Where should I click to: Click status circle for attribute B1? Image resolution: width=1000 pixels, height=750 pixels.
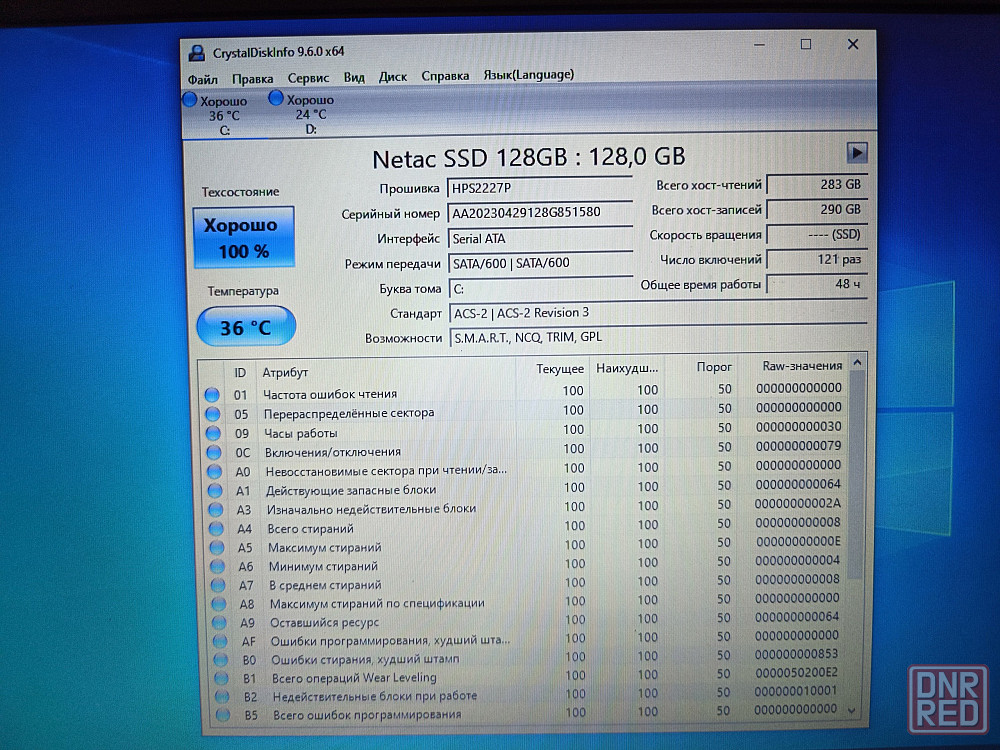221,678
